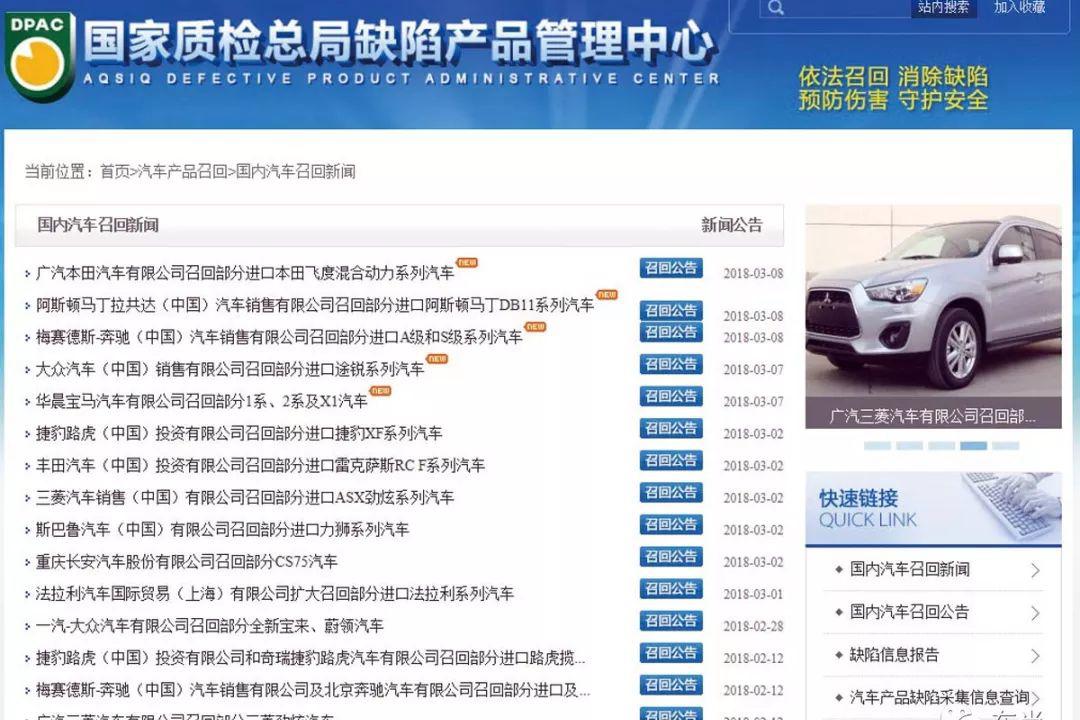Select the 新闻公告 tab
The width and height of the screenshot is (1080, 720).
tap(731, 225)
